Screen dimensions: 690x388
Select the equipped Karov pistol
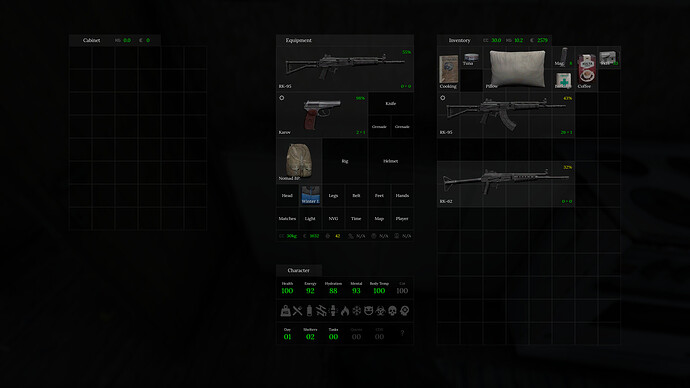(x=322, y=115)
